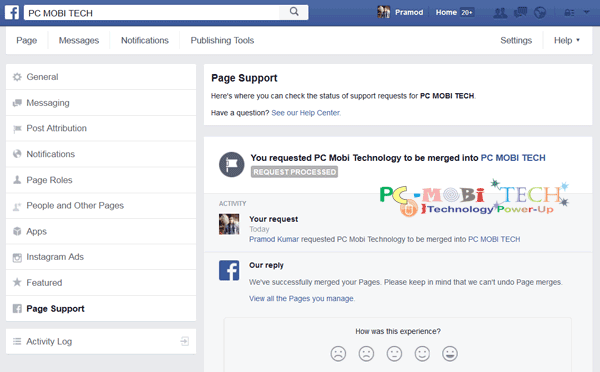This screenshot has width=600, height=372.
Task: Click Facebook logo next to Our reply
Action: [229, 270]
